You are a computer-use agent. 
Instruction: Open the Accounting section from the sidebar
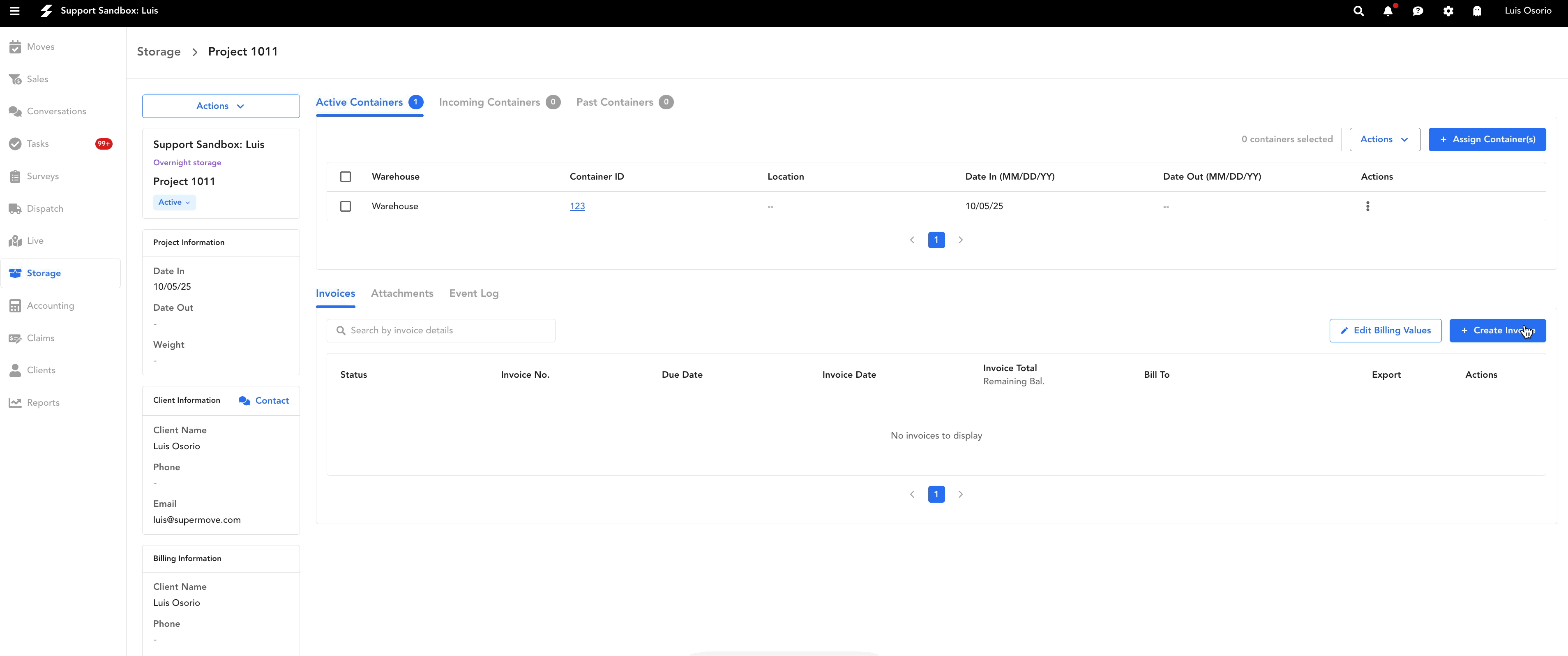(x=50, y=305)
